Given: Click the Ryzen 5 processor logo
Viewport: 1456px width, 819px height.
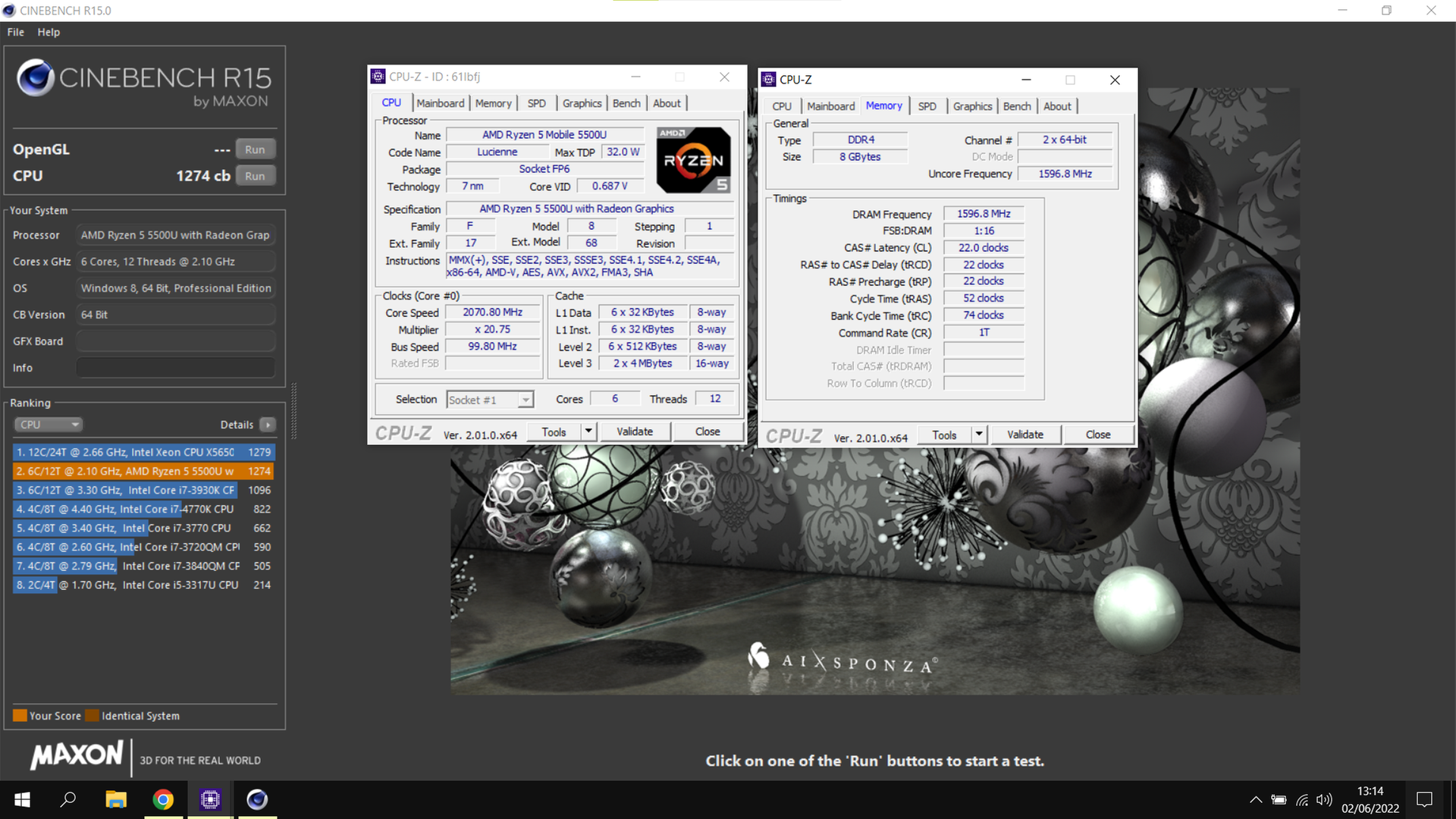Looking at the screenshot, I should tap(694, 159).
